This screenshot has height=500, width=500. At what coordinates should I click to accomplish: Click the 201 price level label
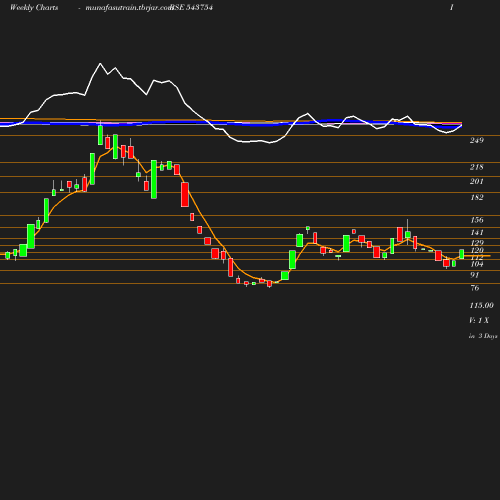click(477, 181)
